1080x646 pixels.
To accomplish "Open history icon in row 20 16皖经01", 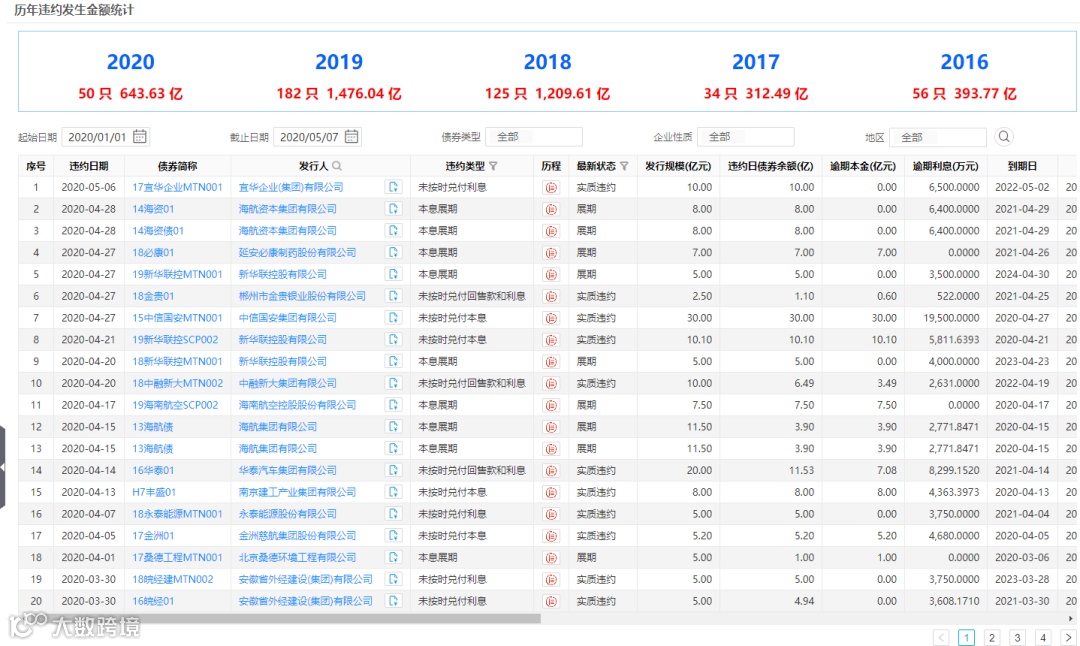I will coord(551,601).
